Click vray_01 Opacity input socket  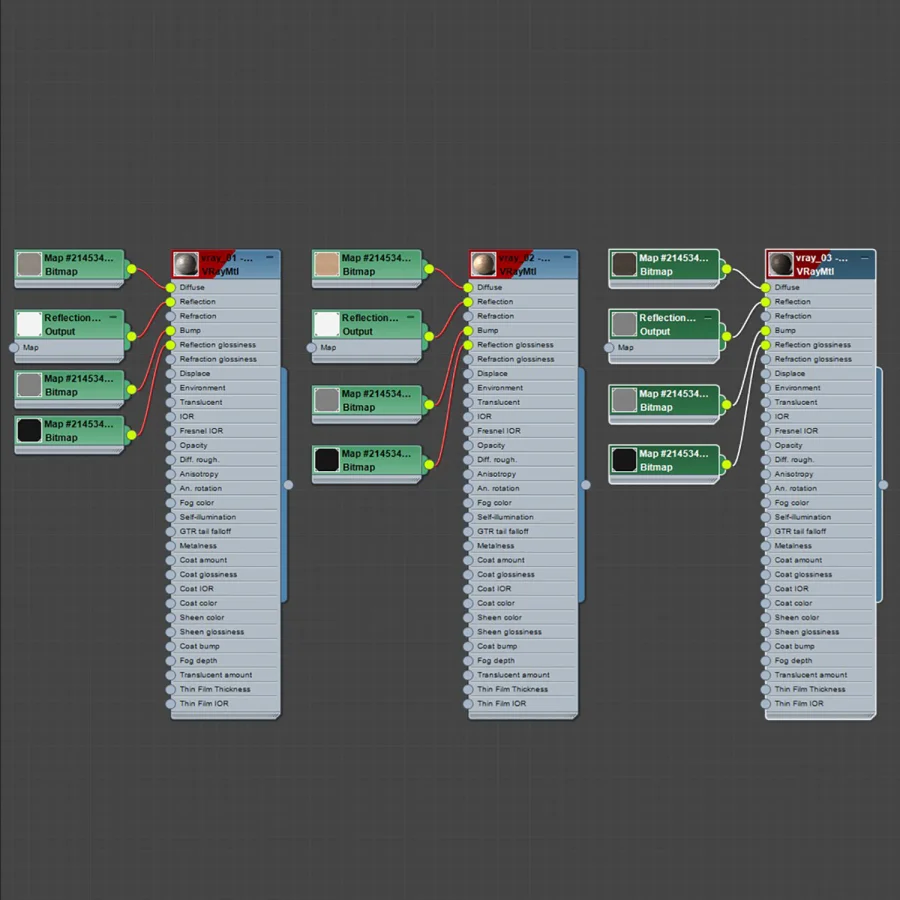click(170, 445)
